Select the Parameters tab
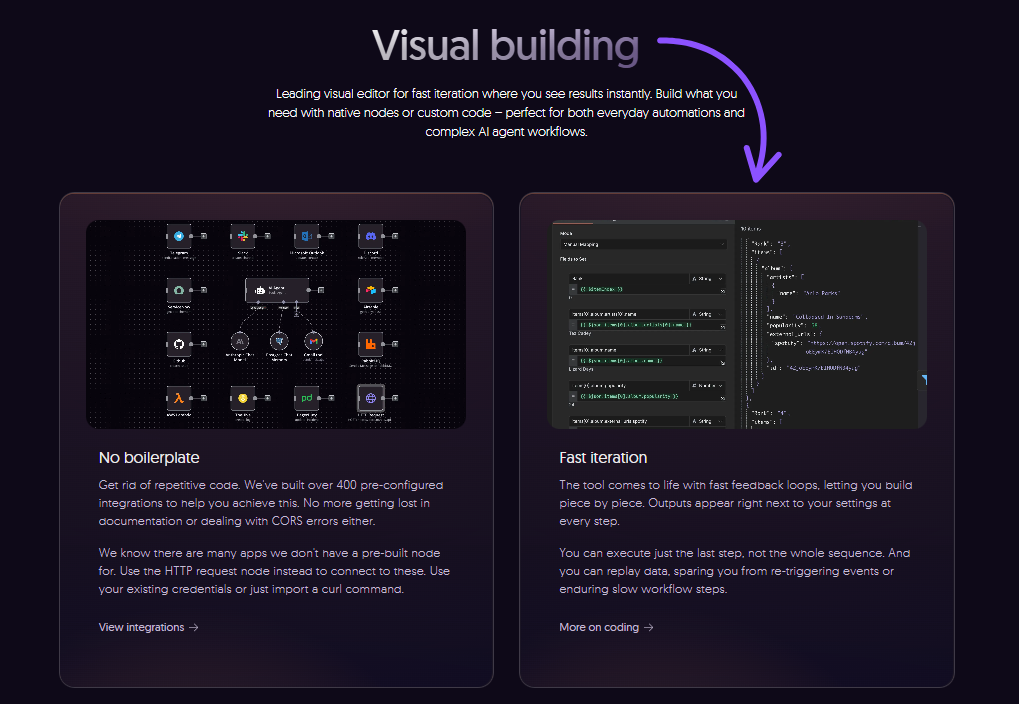Viewport: 1019px width, 704px height. 572,222
